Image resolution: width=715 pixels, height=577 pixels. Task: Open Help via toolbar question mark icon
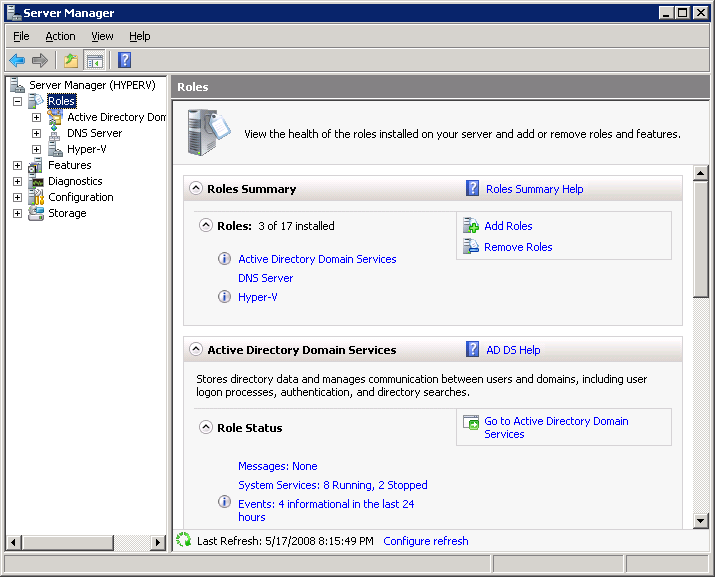[x=124, y=60]
